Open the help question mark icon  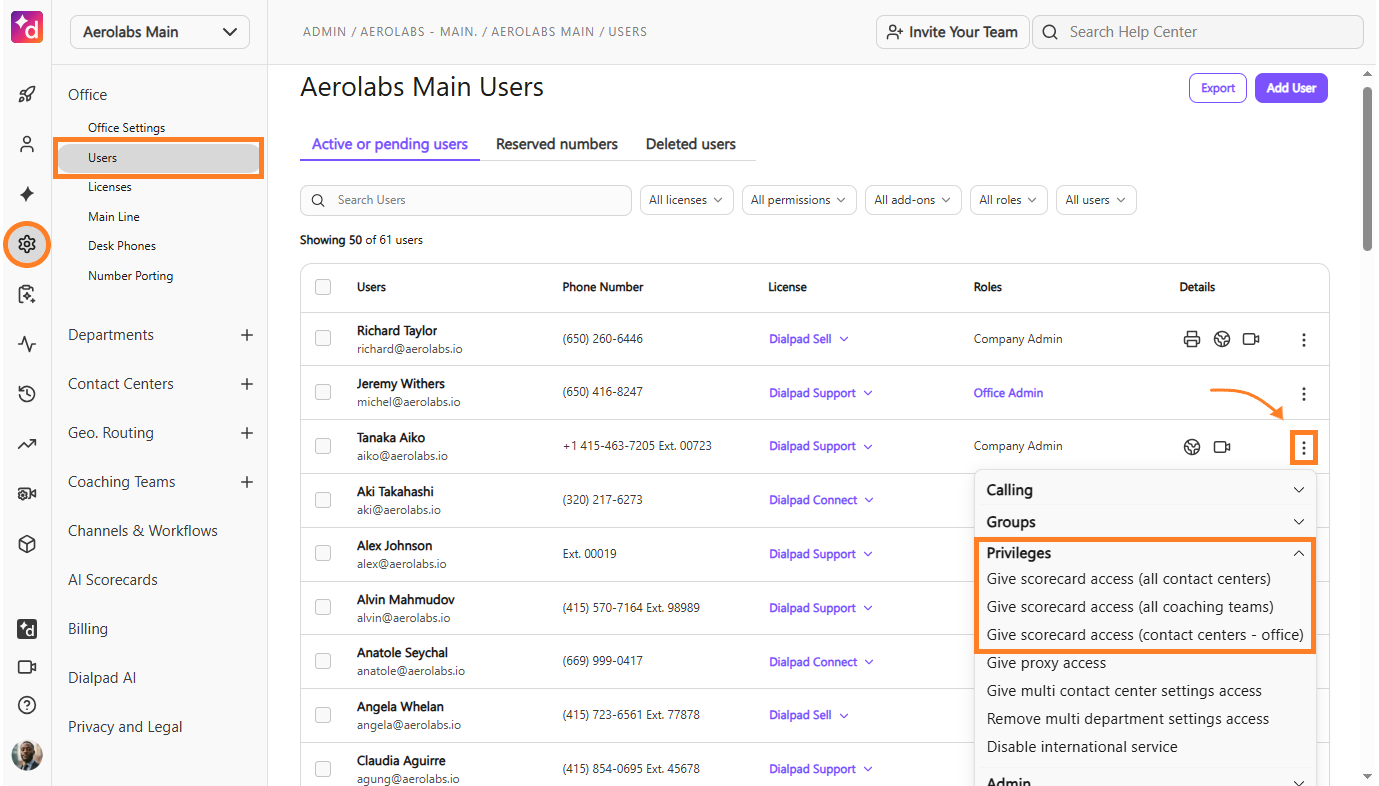tap(27, 705)
